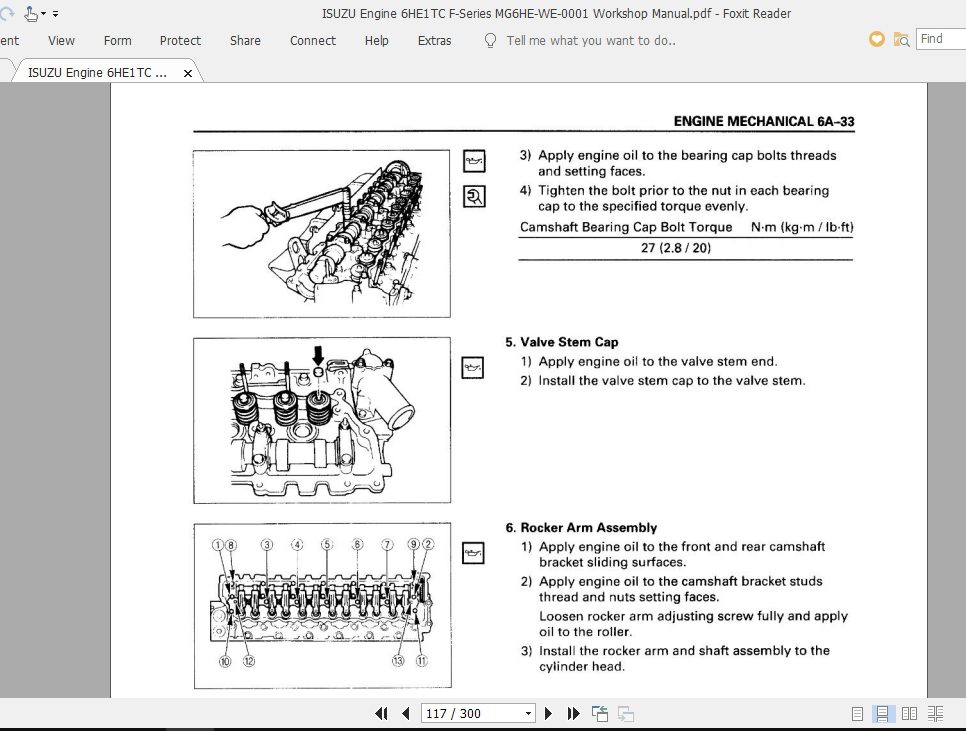Click into the Find search field
This screenshot has height=731, width=966.
(941, 39)
